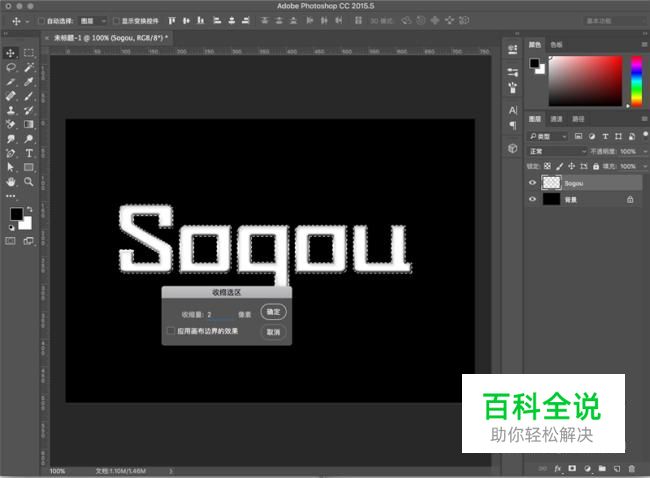
Task: Toggle the lock all padlock button
Action: pos(596,166)
